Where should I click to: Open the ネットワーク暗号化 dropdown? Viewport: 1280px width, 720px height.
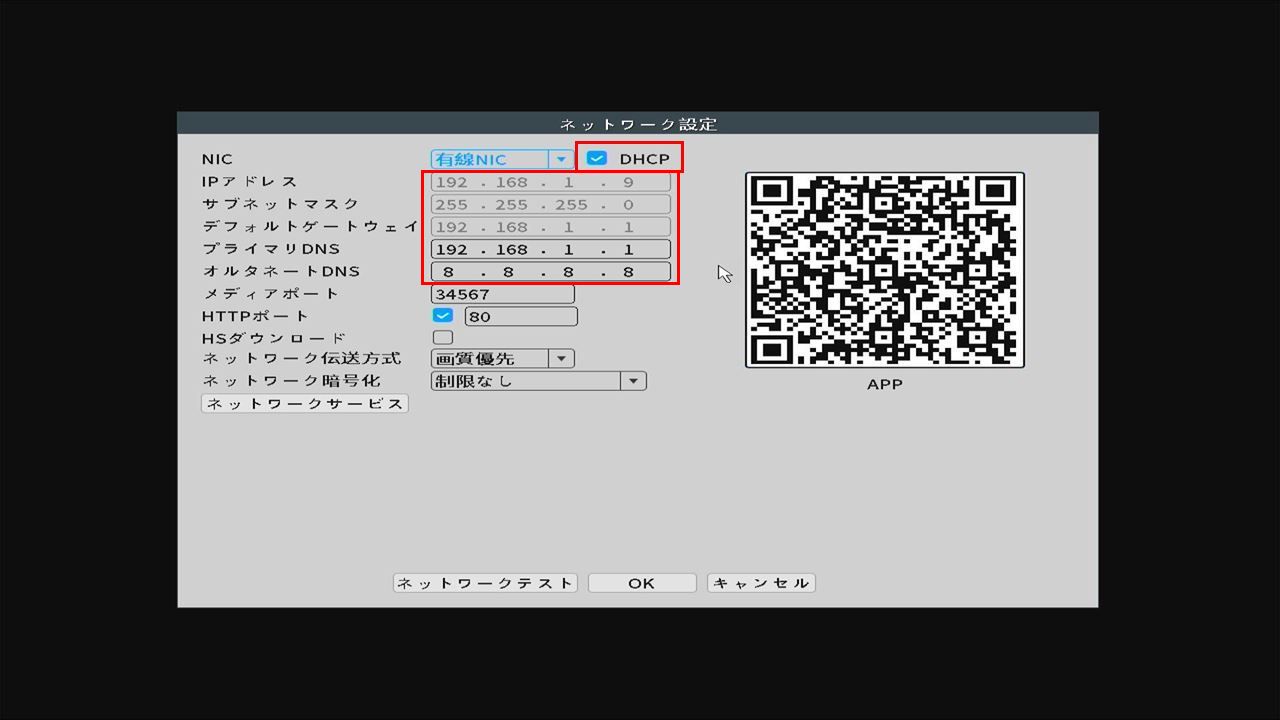pyautogui.click(x=538, y=381)
